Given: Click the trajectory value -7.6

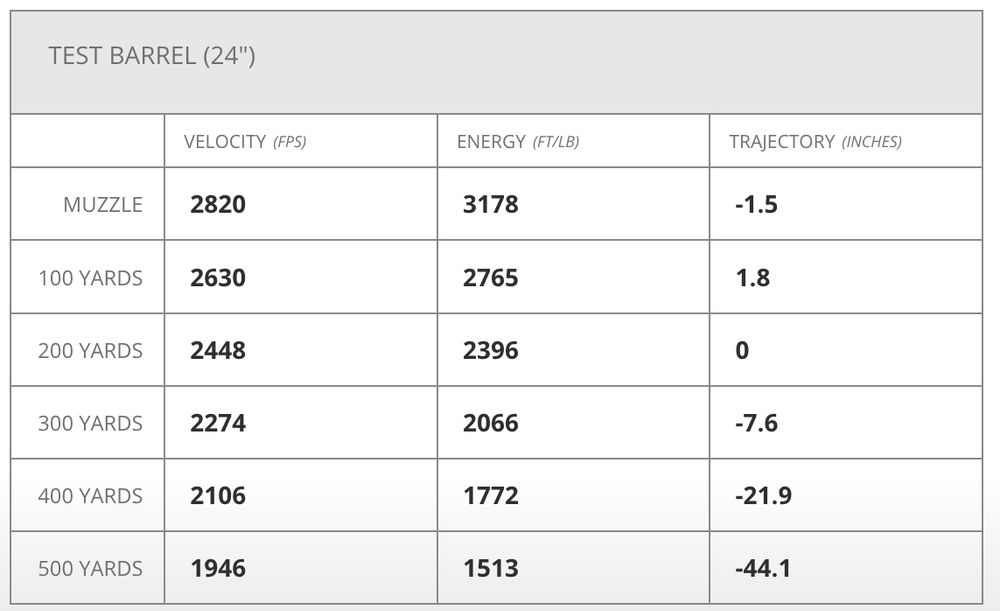Looking at the screenshot, I should 756,423.
